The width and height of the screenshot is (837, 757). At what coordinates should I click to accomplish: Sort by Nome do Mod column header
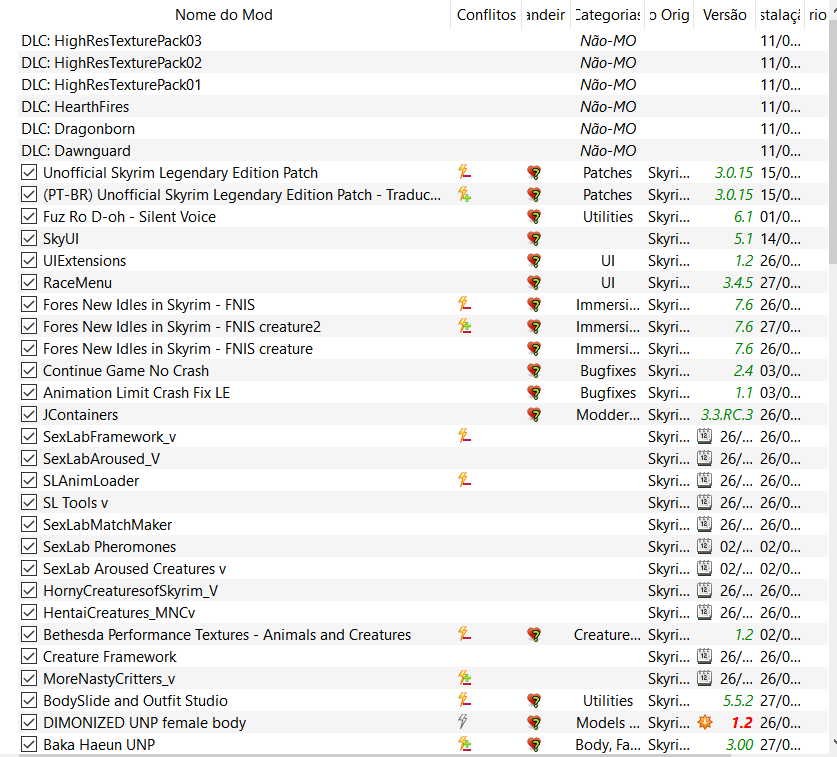224,14
